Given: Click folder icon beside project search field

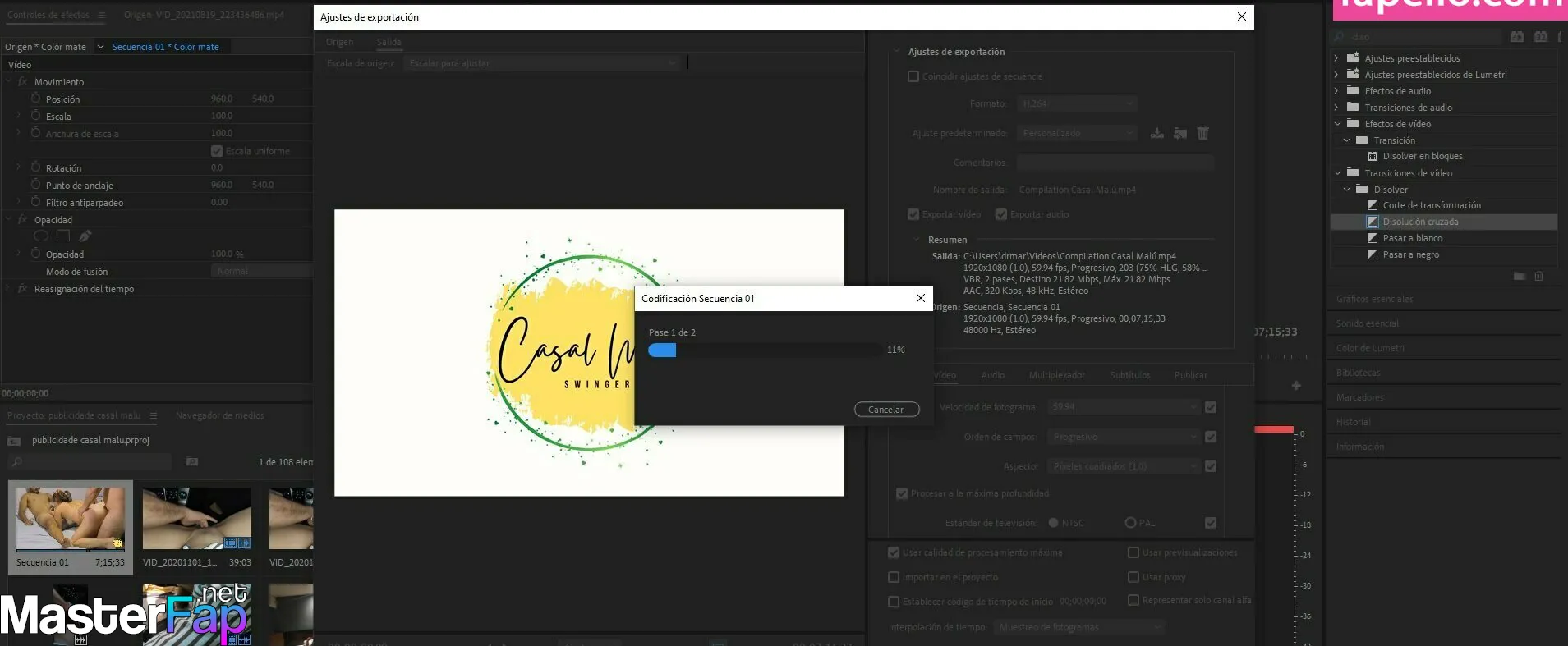Looking at the screenshot, I should tap(192, 461).
